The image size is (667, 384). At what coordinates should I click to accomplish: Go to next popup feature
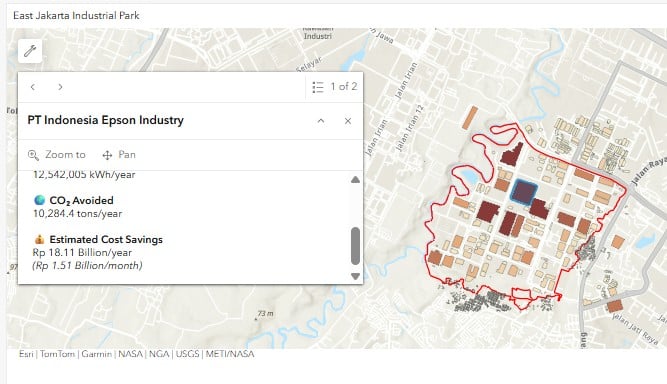tap(60, 87)
